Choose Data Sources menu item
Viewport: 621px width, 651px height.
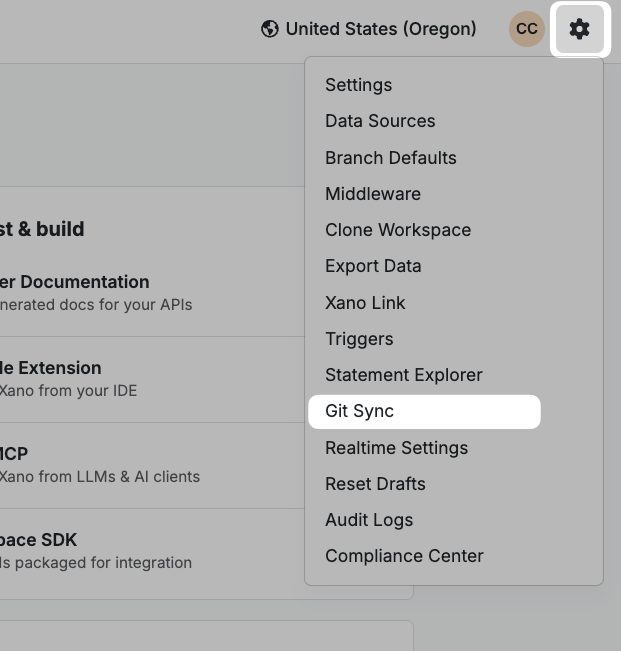click(x=380, y=121)
